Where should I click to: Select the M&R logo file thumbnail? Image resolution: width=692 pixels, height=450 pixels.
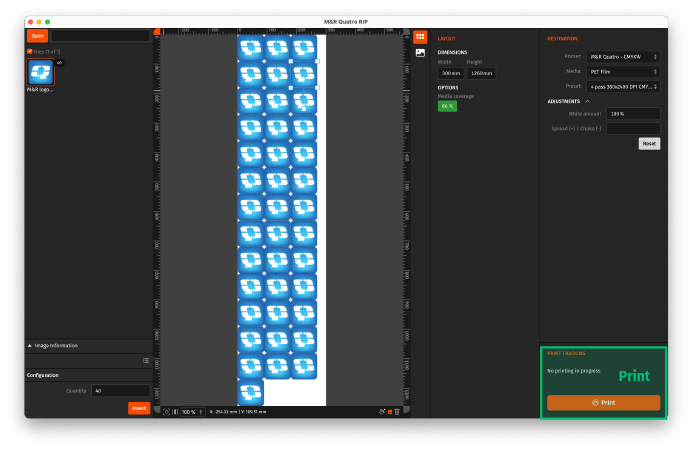click(40, 72)
